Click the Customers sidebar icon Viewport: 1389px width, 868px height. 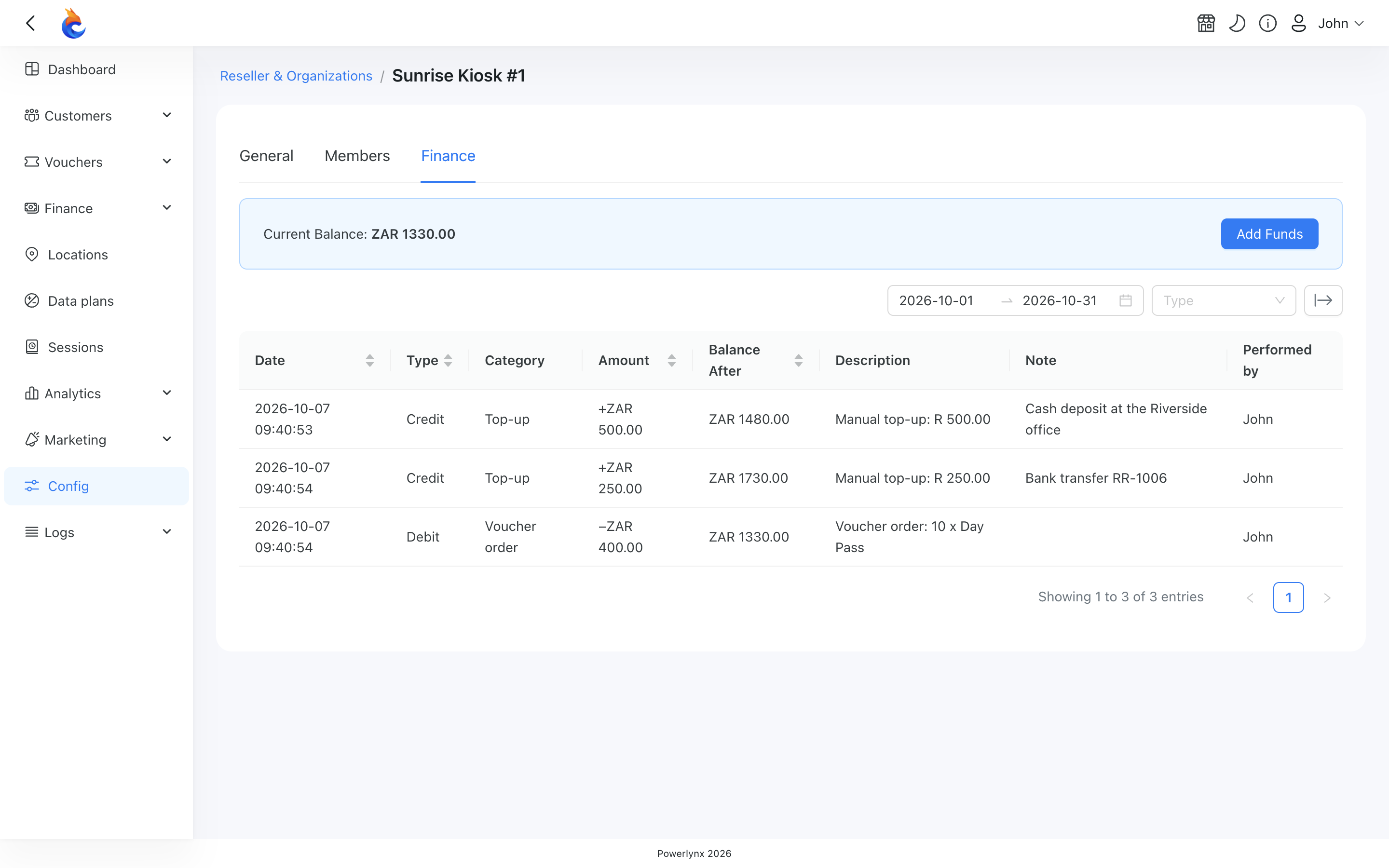(x=31, y=115)
